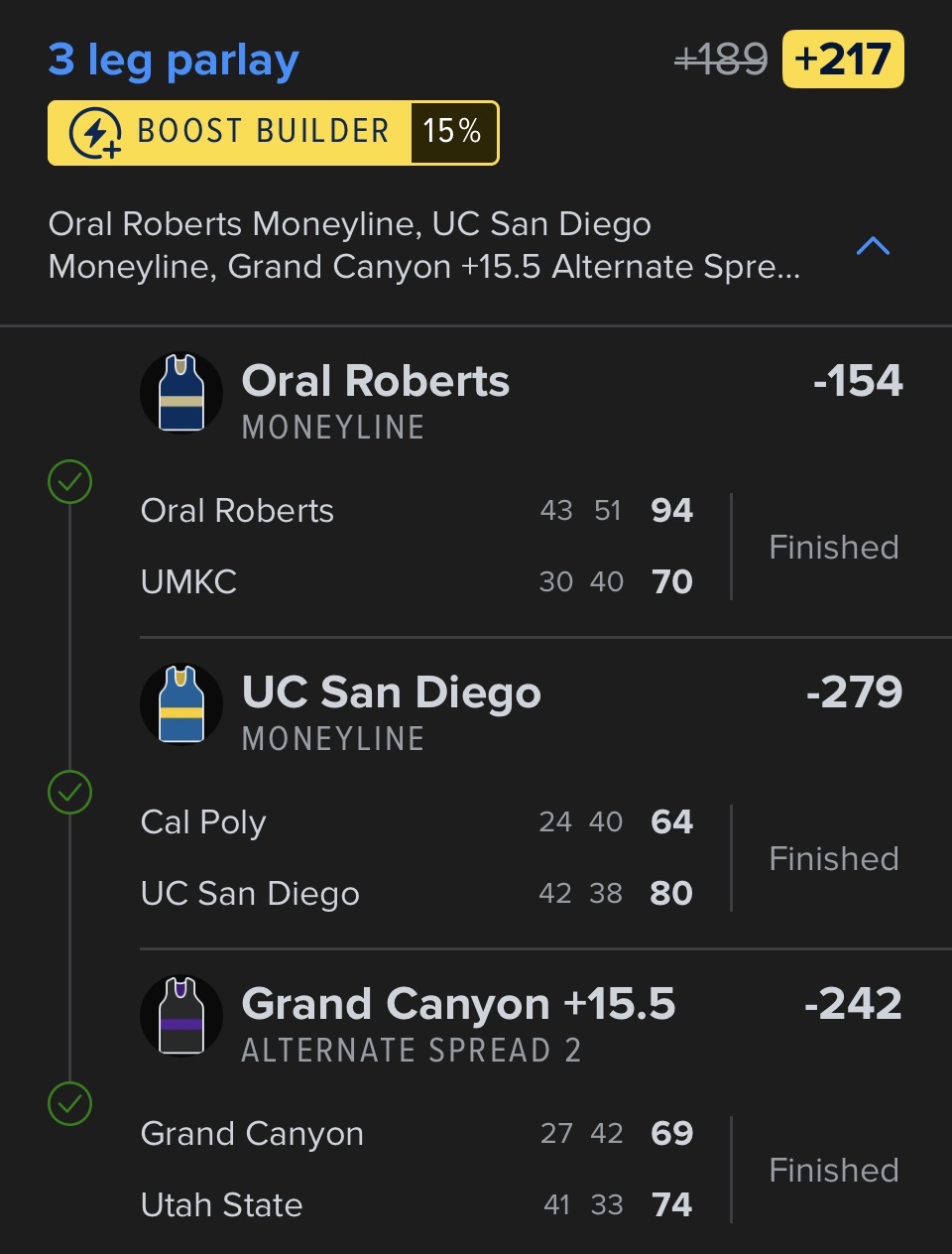Select the Oral Roberts Moneyline heading
The width and height of the screenshot is (952, 1254).
(x=375, y=382)
